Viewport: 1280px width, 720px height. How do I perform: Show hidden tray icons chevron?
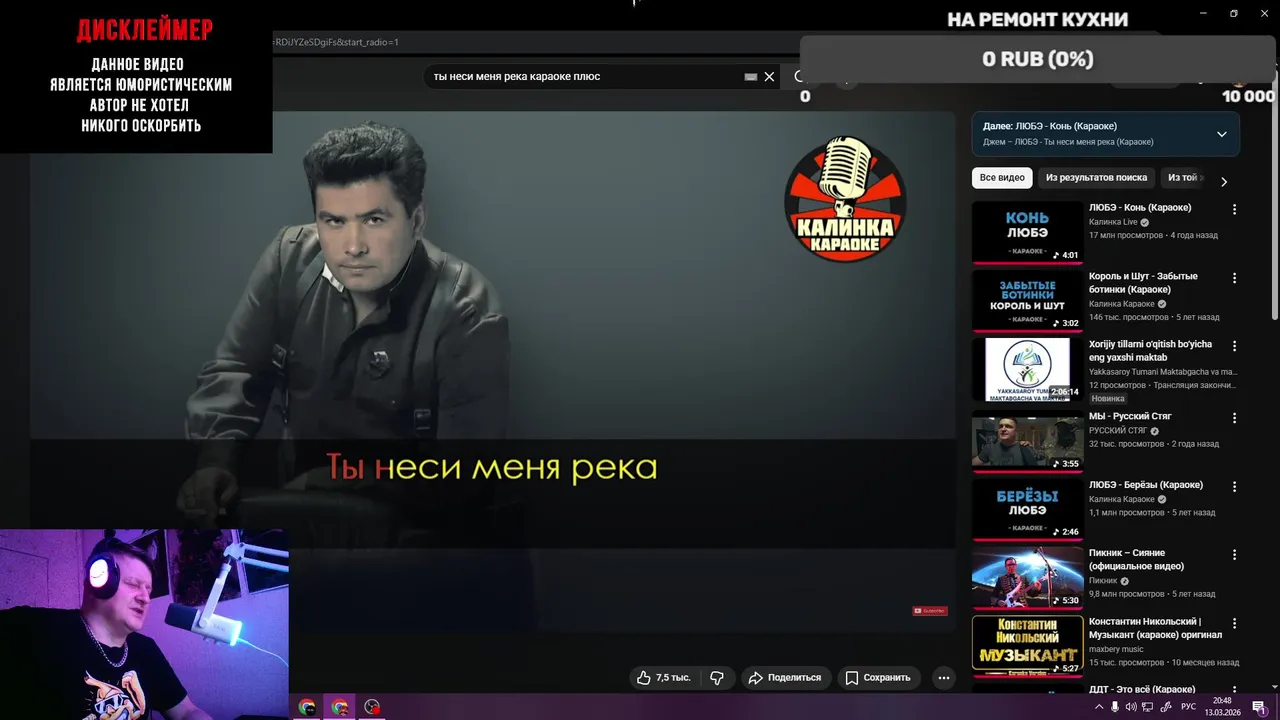1099,707
